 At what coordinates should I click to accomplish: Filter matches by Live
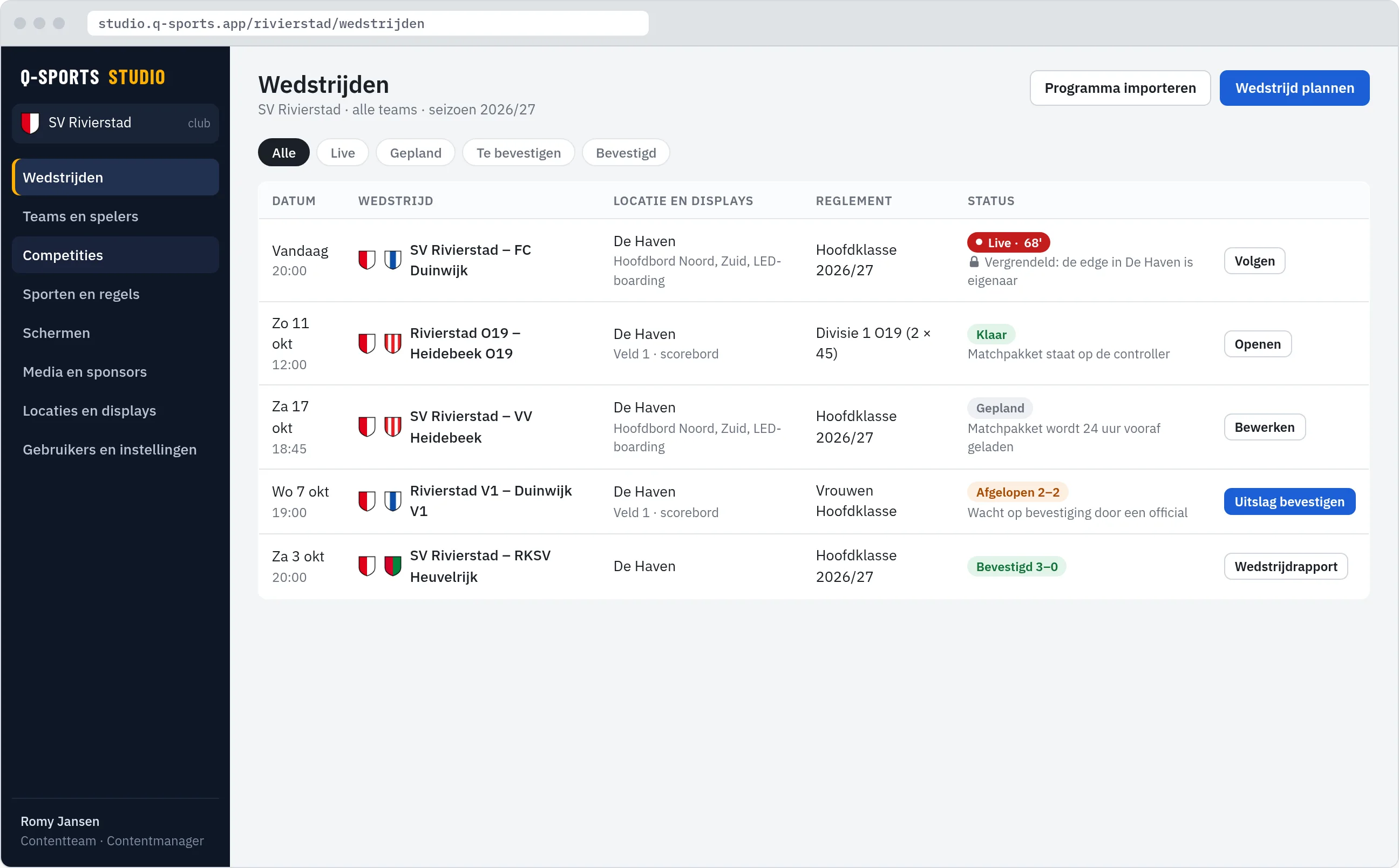(343, 153)
